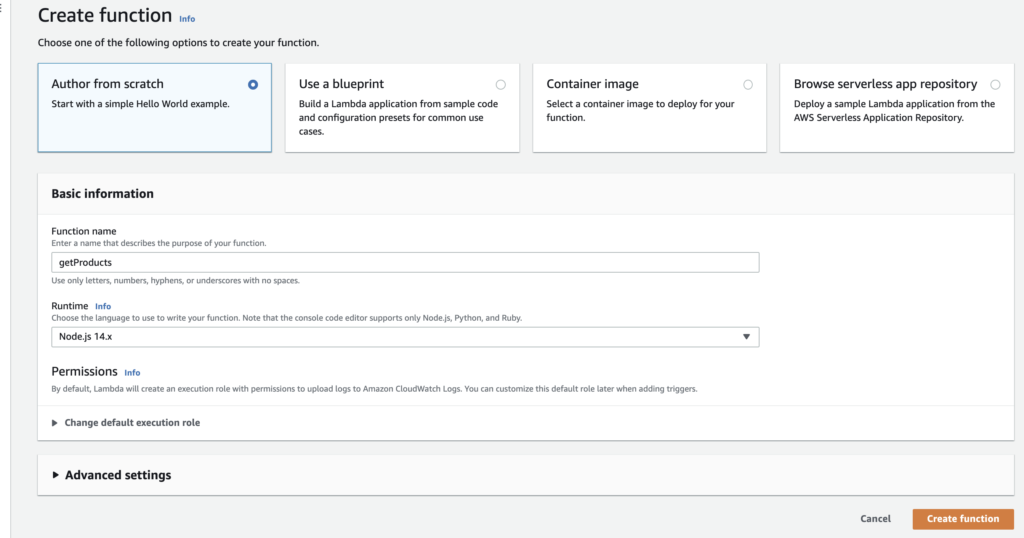
Task: Open Info link next to Create function
Action: [x=187, y=19]
